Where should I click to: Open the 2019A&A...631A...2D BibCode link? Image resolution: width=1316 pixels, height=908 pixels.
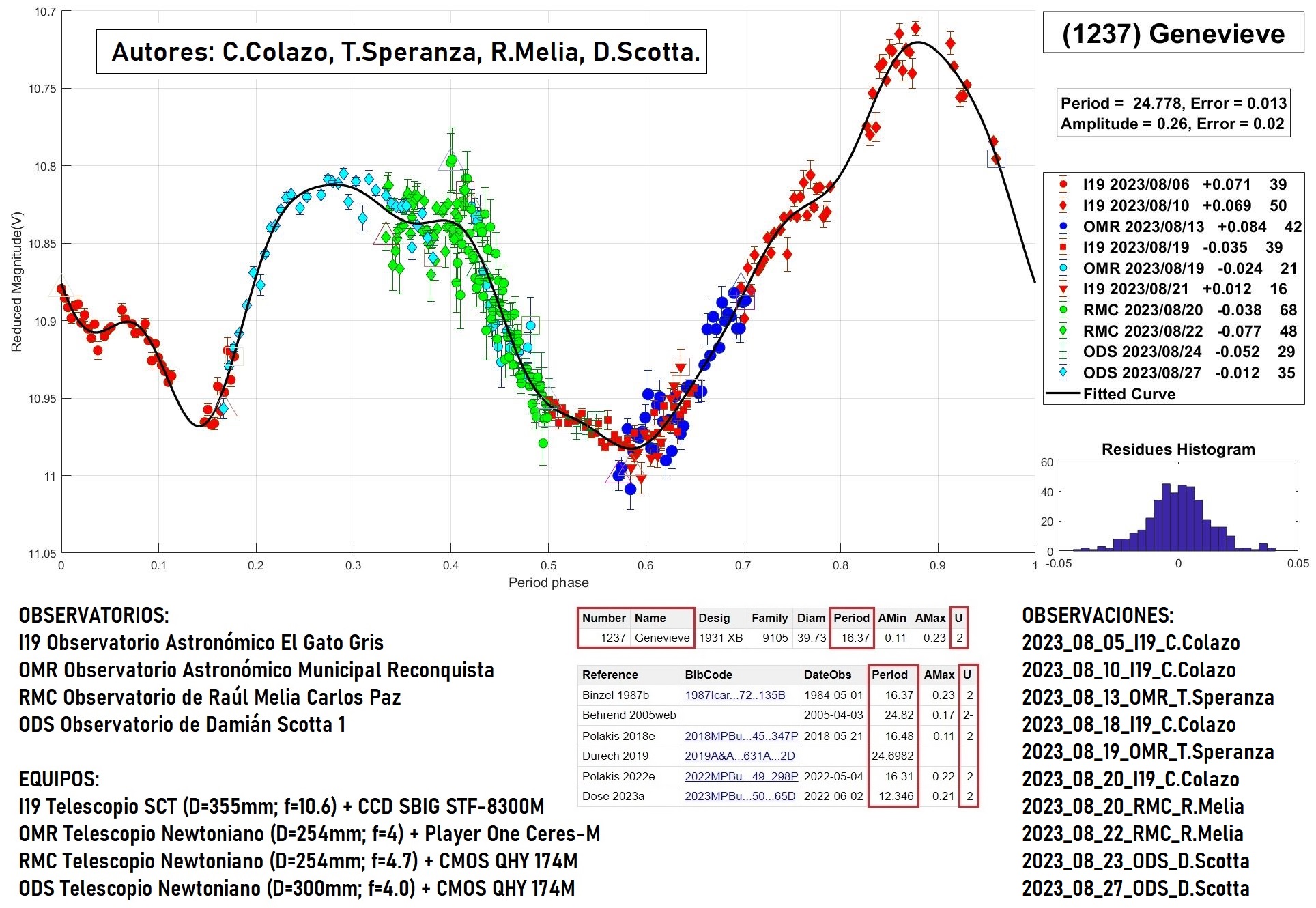pyautogui.click(x=739, y=756)
